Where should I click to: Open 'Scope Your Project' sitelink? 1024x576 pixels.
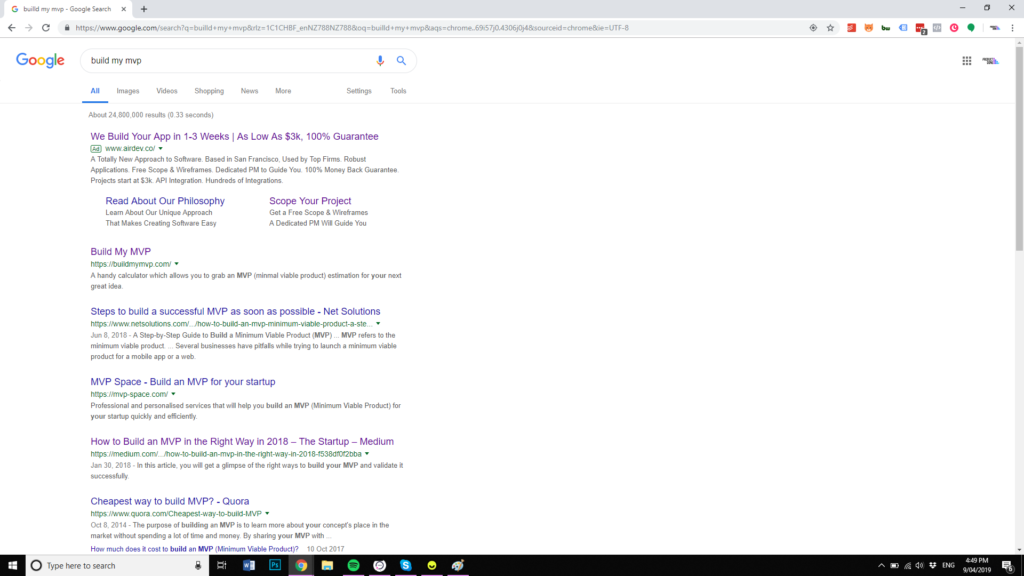point(310,201)
